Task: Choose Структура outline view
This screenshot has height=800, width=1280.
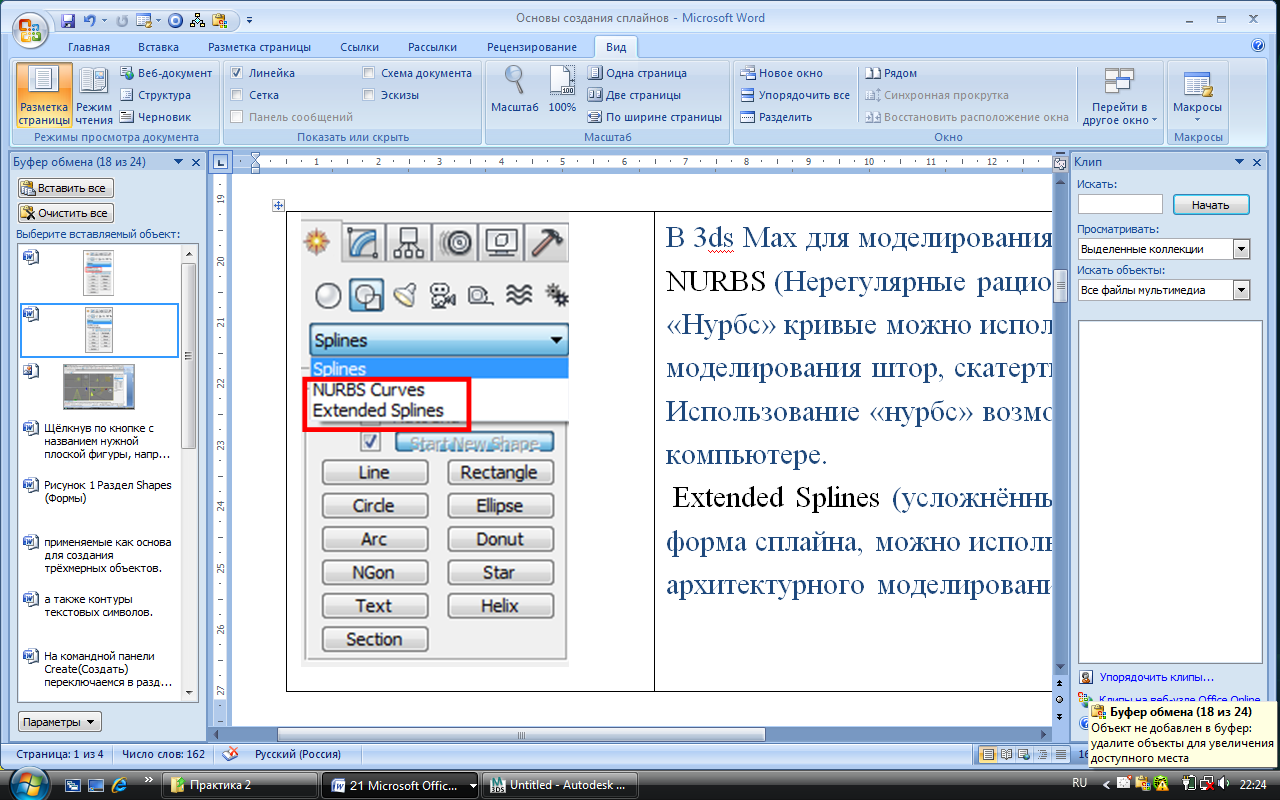Action: (x=156, y=95)
